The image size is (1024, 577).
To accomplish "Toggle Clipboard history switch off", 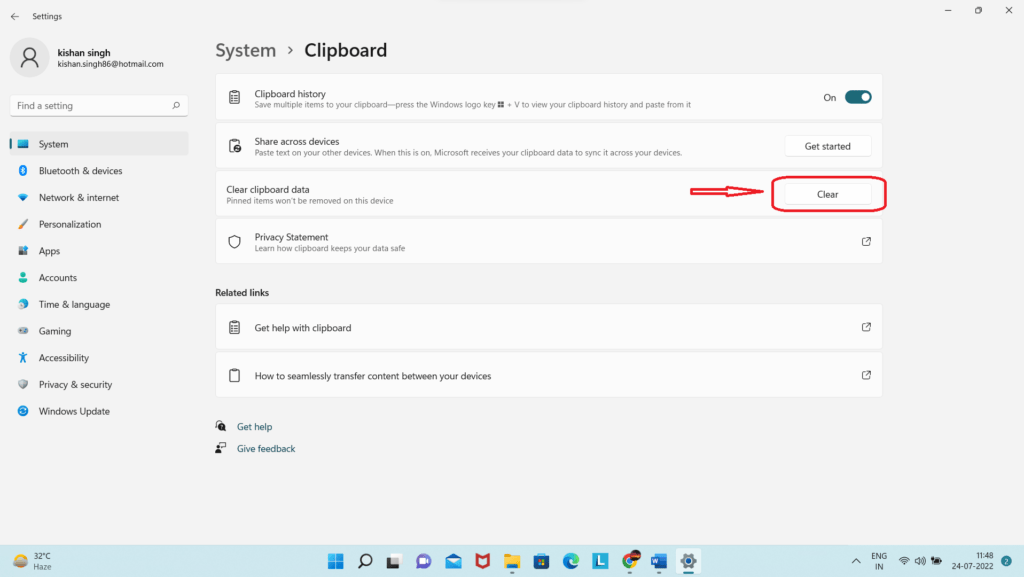I will (x=857, y=97).
